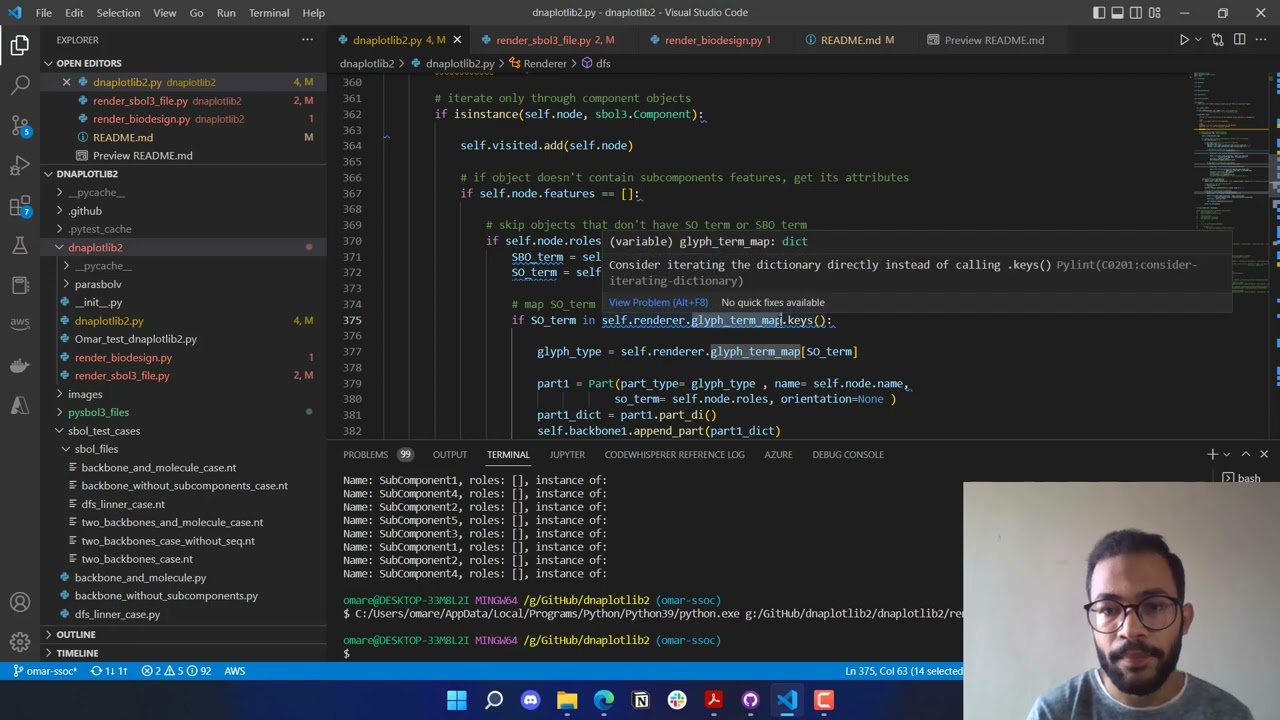Open the AWS Toolkit view
This screenshot has height=720, width=1280.
pos(20,324)
